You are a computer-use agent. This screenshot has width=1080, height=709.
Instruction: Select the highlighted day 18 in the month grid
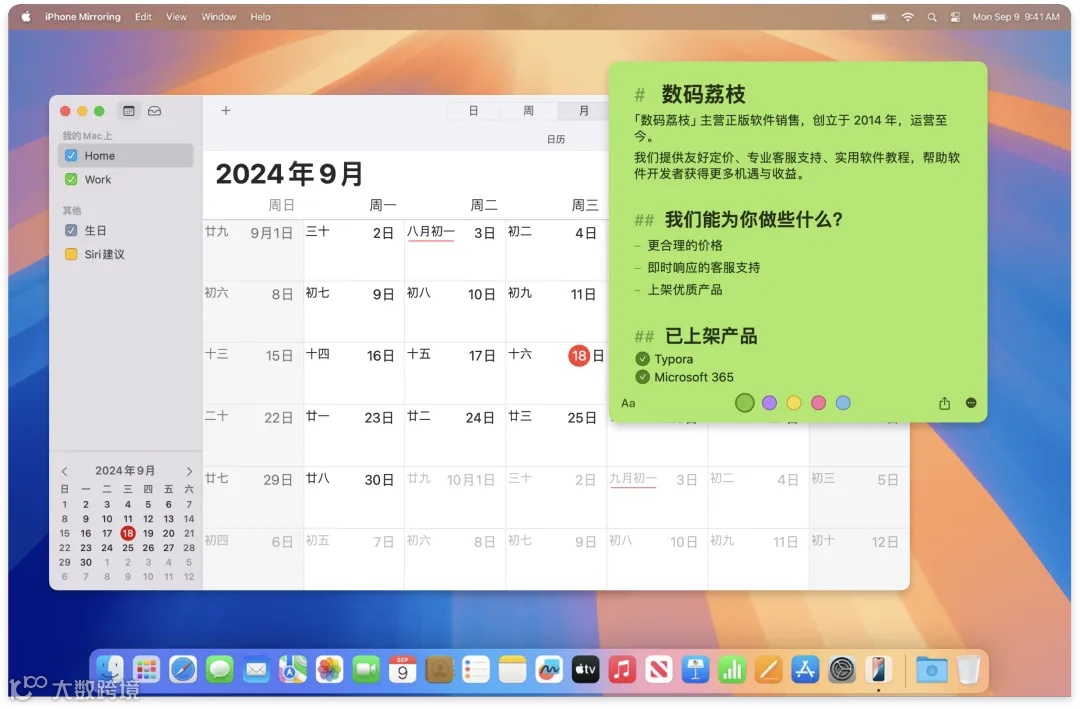pos(579,356)
